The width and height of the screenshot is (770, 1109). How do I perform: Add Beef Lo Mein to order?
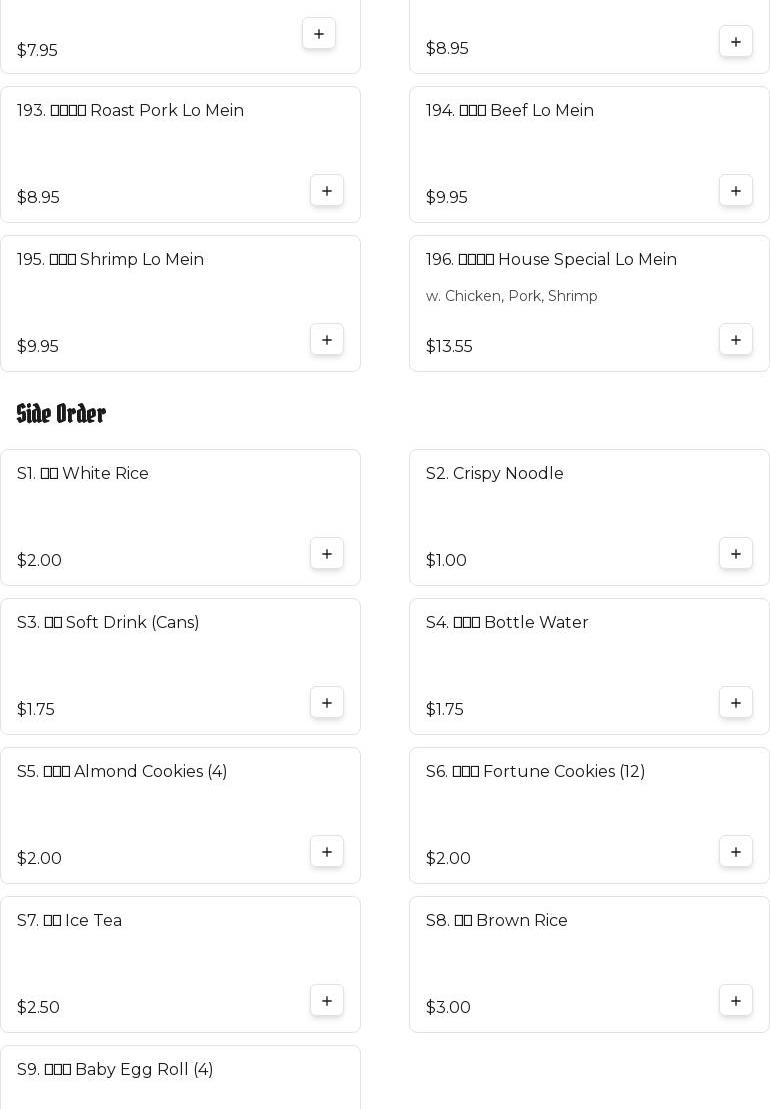pos(736,191)
